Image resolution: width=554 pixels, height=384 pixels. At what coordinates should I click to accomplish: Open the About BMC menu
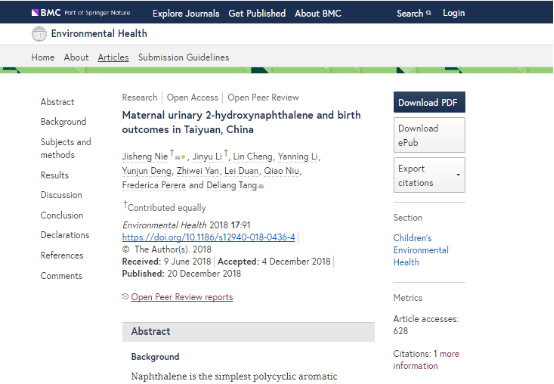click(318, 13)
